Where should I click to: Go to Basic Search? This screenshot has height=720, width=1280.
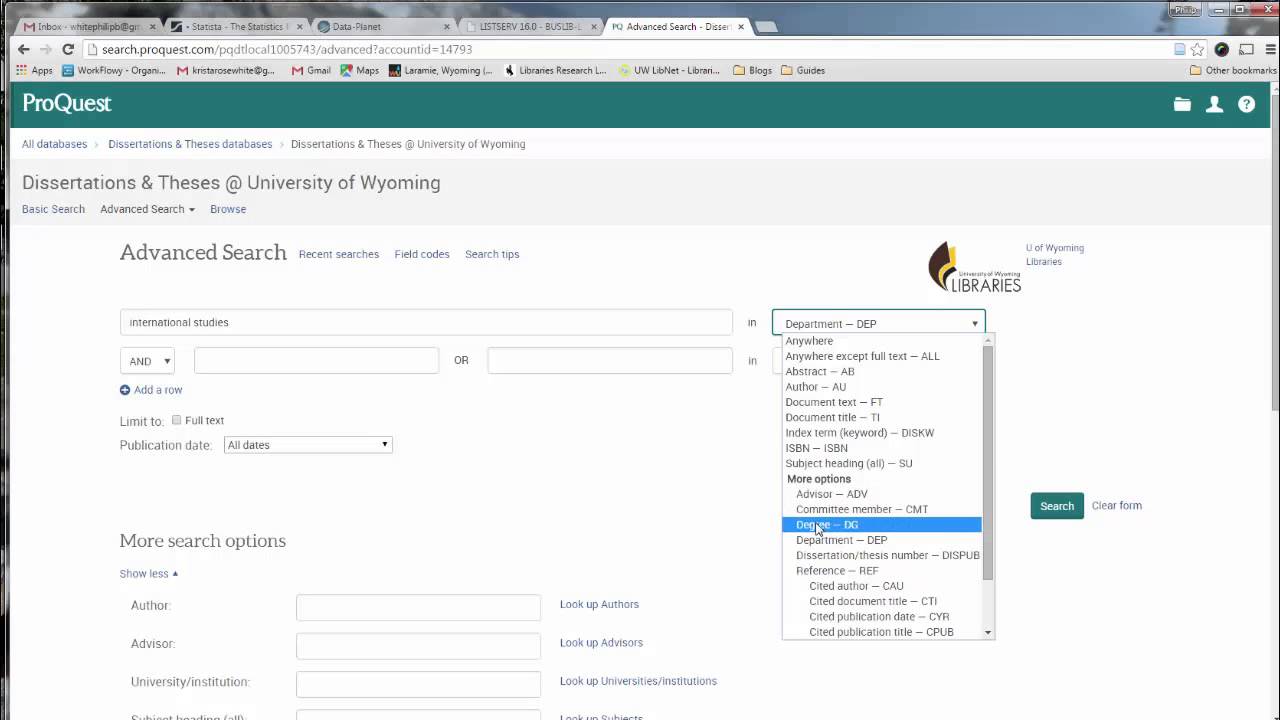click(53, 209)
